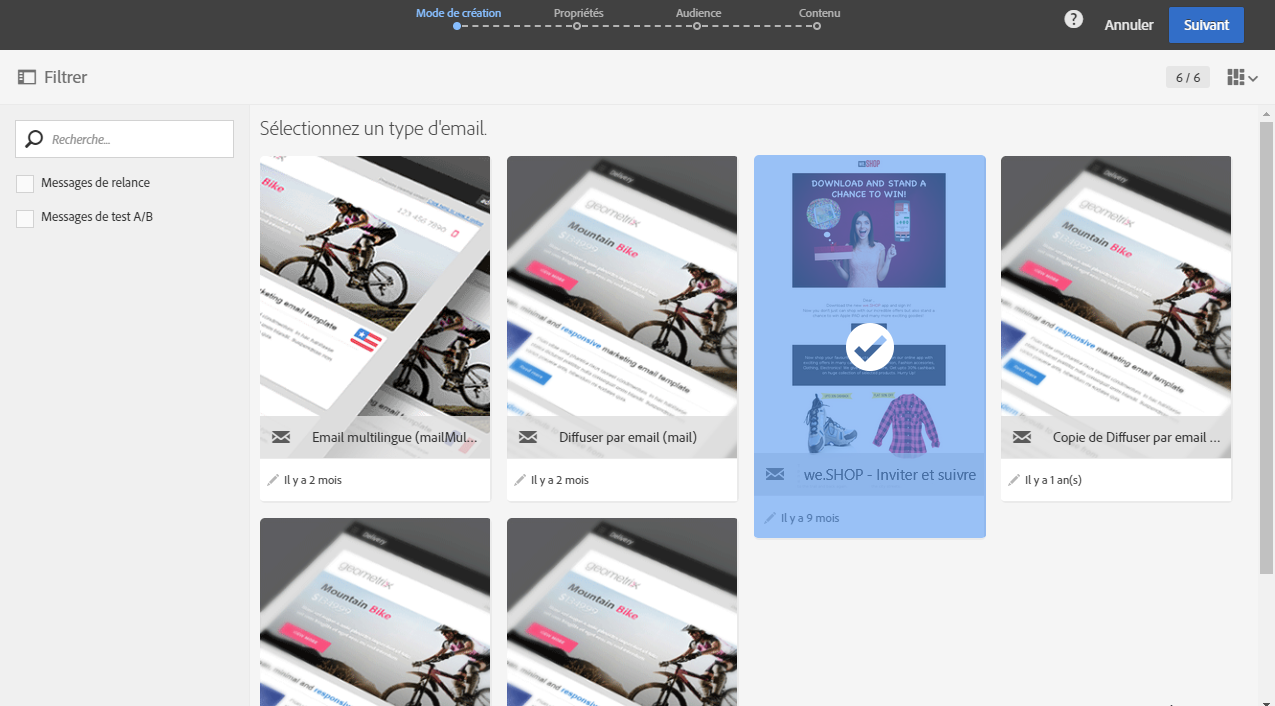Click 'Il y a 9 mois' text

[810, 518]
